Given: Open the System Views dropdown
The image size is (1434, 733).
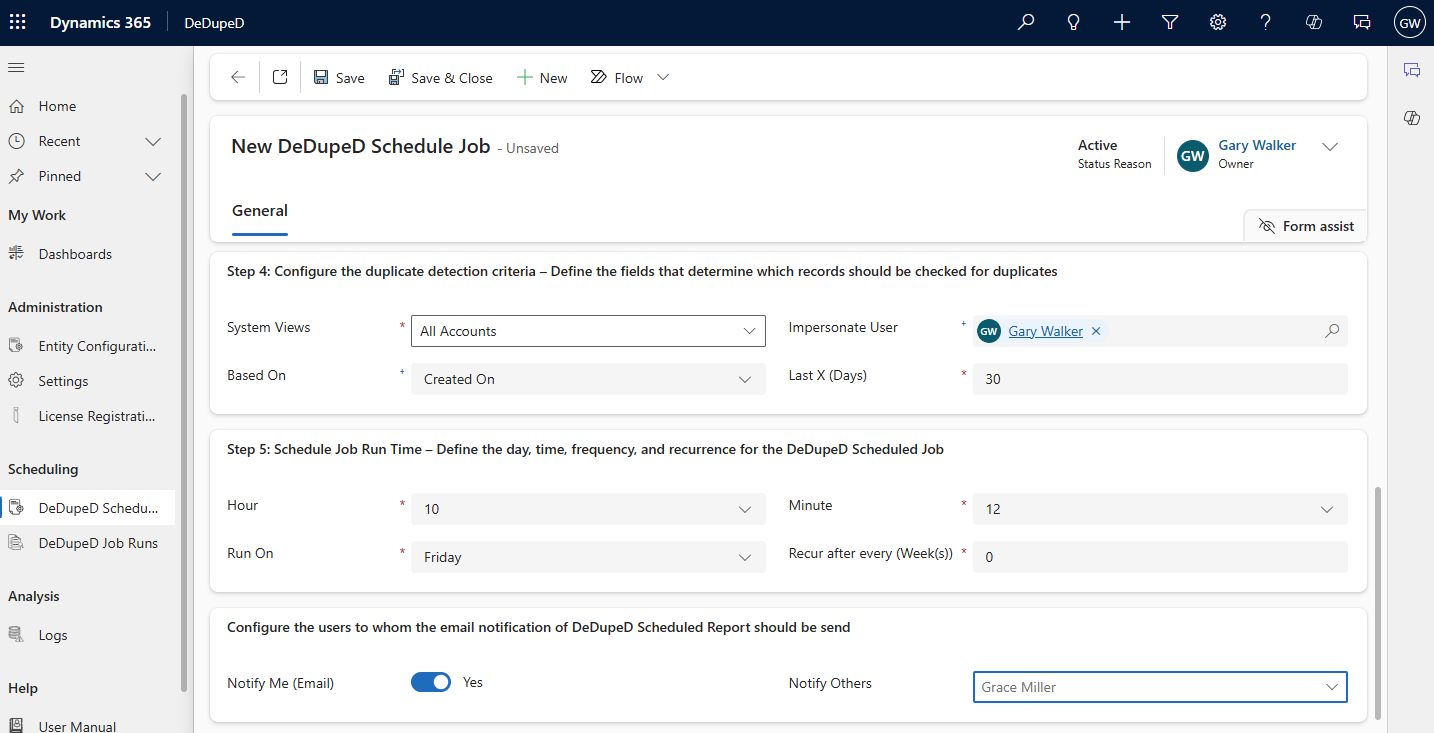Looking at the screenshot, I should [588, 331].
